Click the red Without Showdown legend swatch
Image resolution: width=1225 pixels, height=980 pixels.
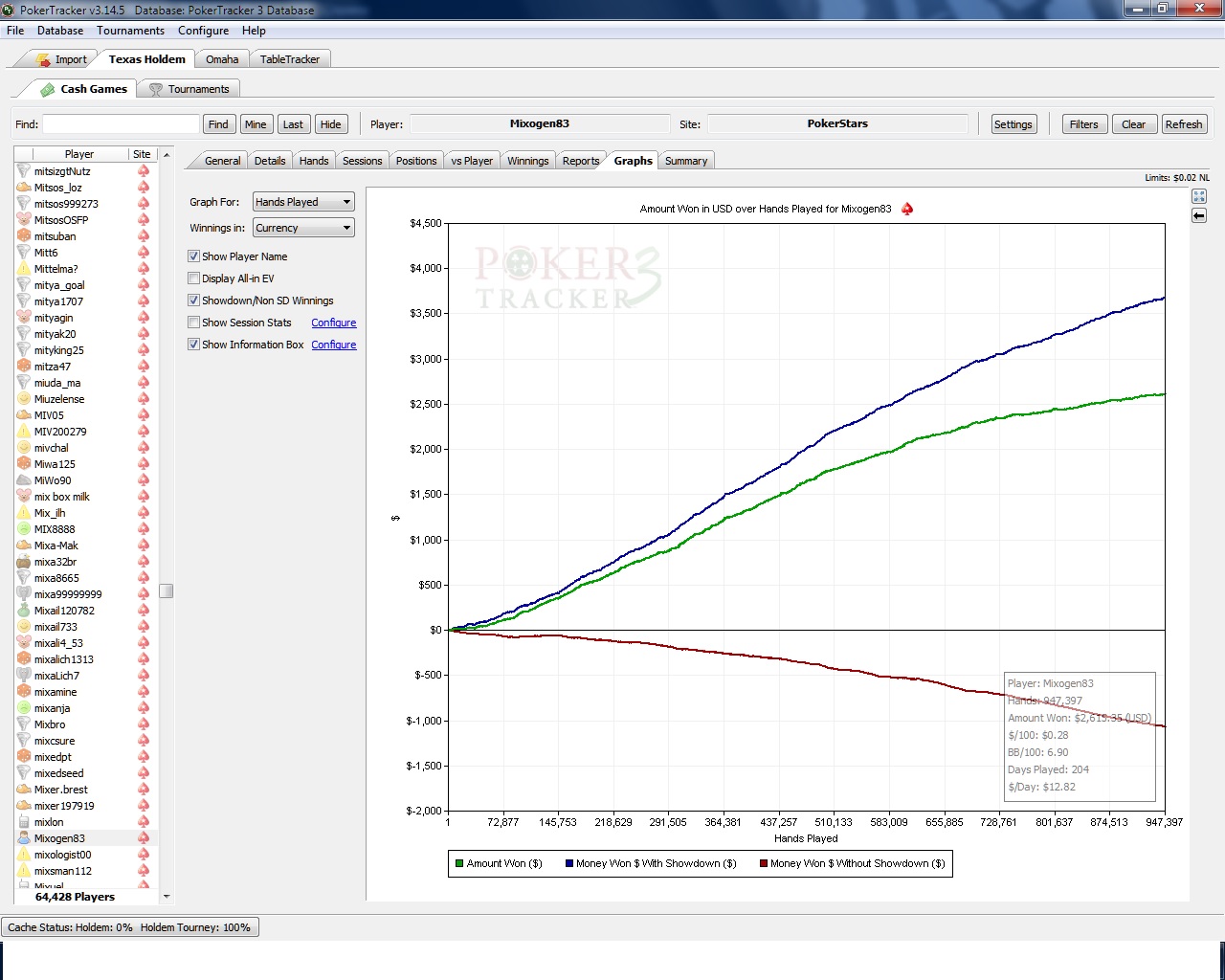764,863
